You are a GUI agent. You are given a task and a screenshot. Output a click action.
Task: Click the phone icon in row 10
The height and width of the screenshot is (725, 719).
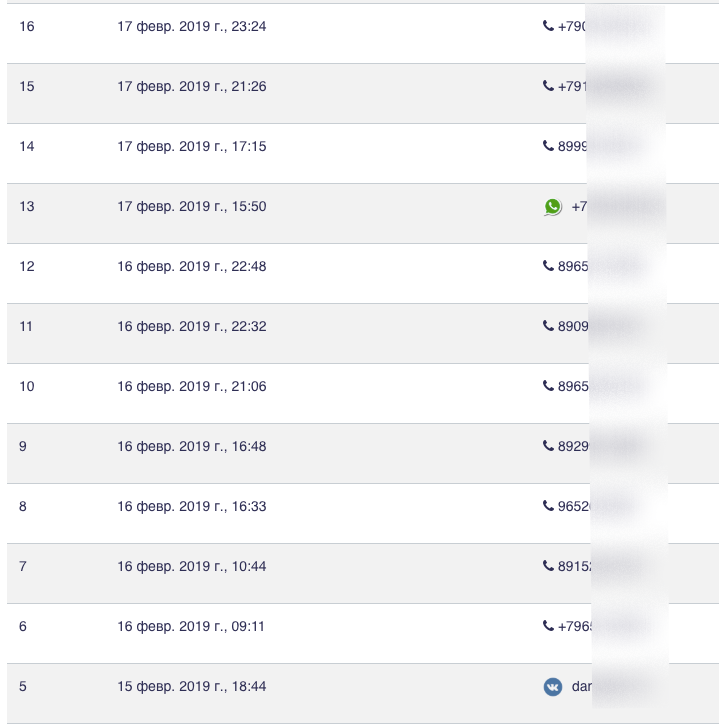[548, 386]
